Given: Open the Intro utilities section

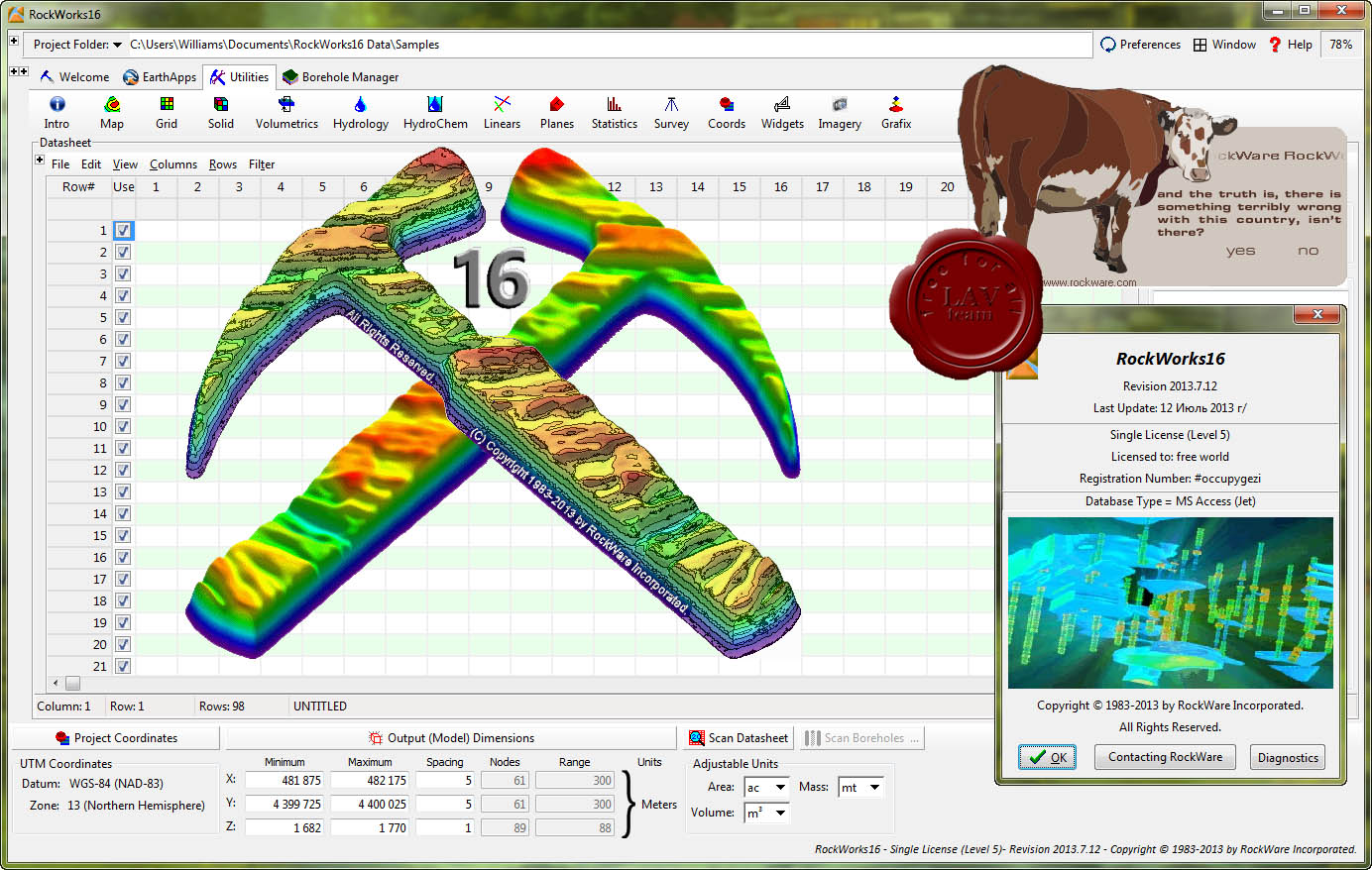Looking at the screenshot, I should tap(57, 112).
